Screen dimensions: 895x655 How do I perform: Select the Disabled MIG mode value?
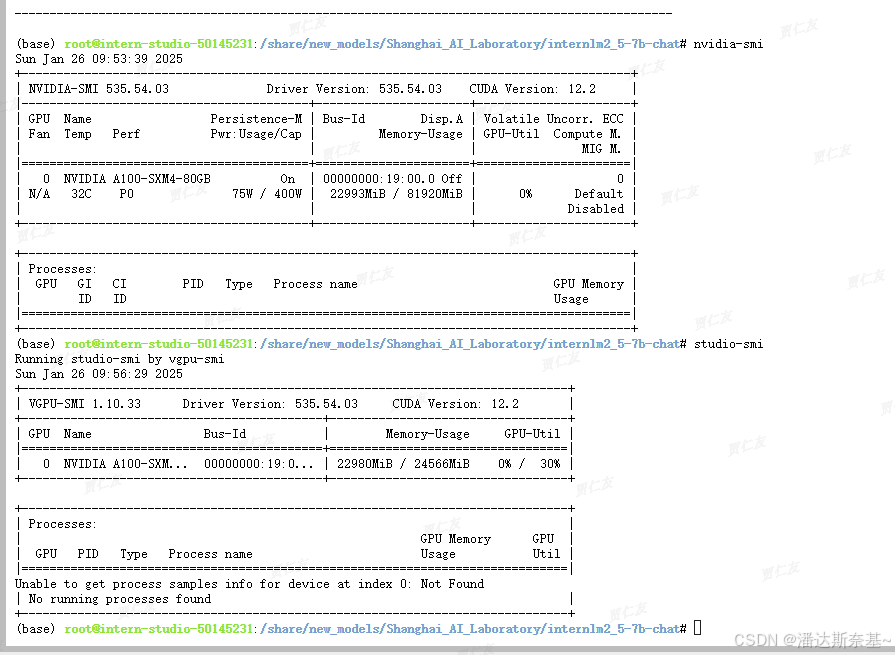(595, 209)
